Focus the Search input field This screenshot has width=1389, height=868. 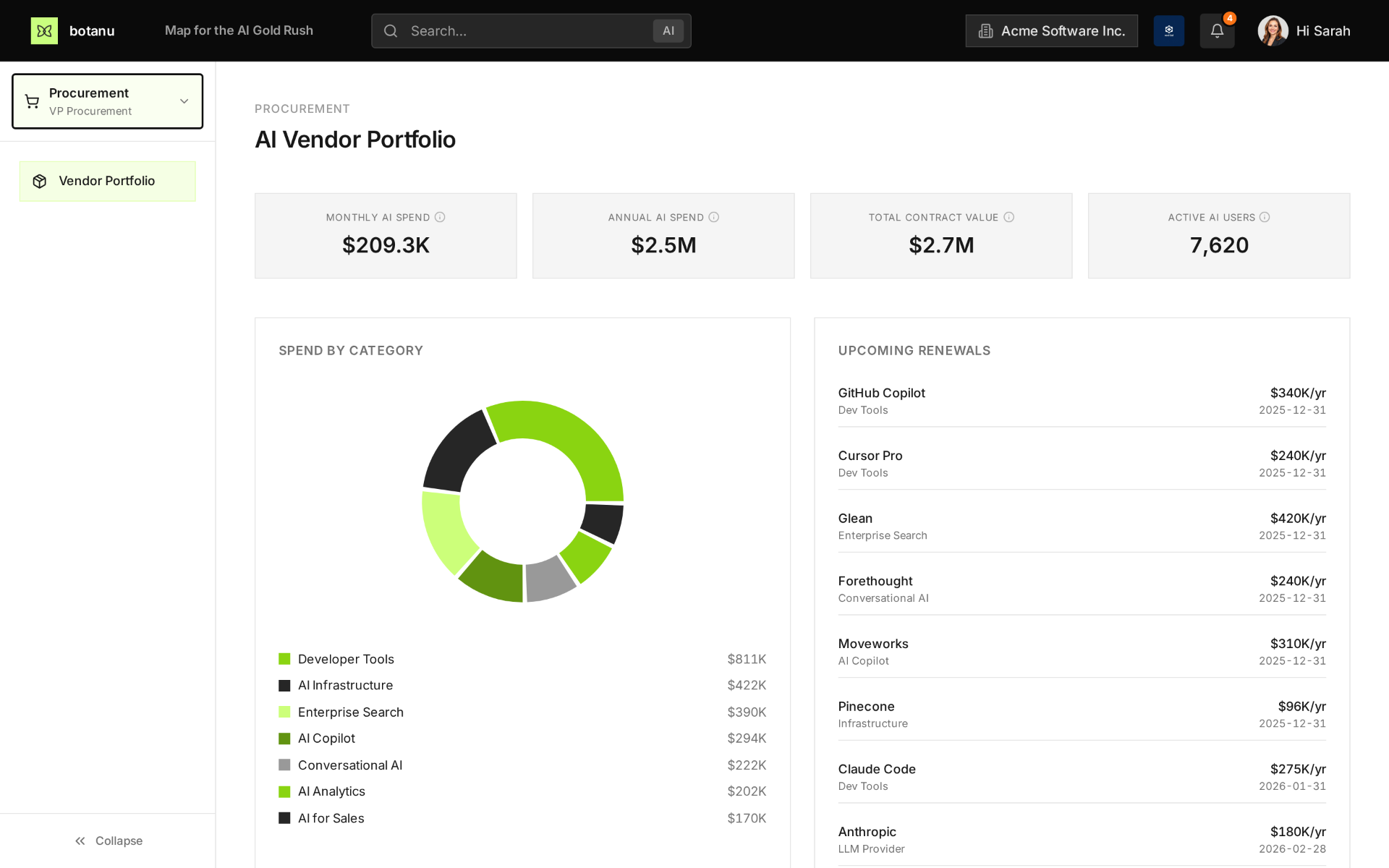[x=531, y=30]
